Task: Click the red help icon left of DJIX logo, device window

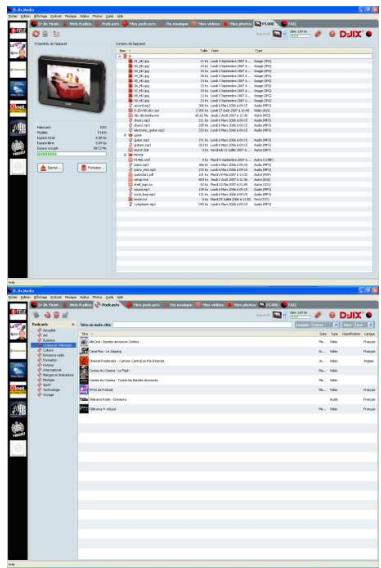Action: click(x=332, y=34)
